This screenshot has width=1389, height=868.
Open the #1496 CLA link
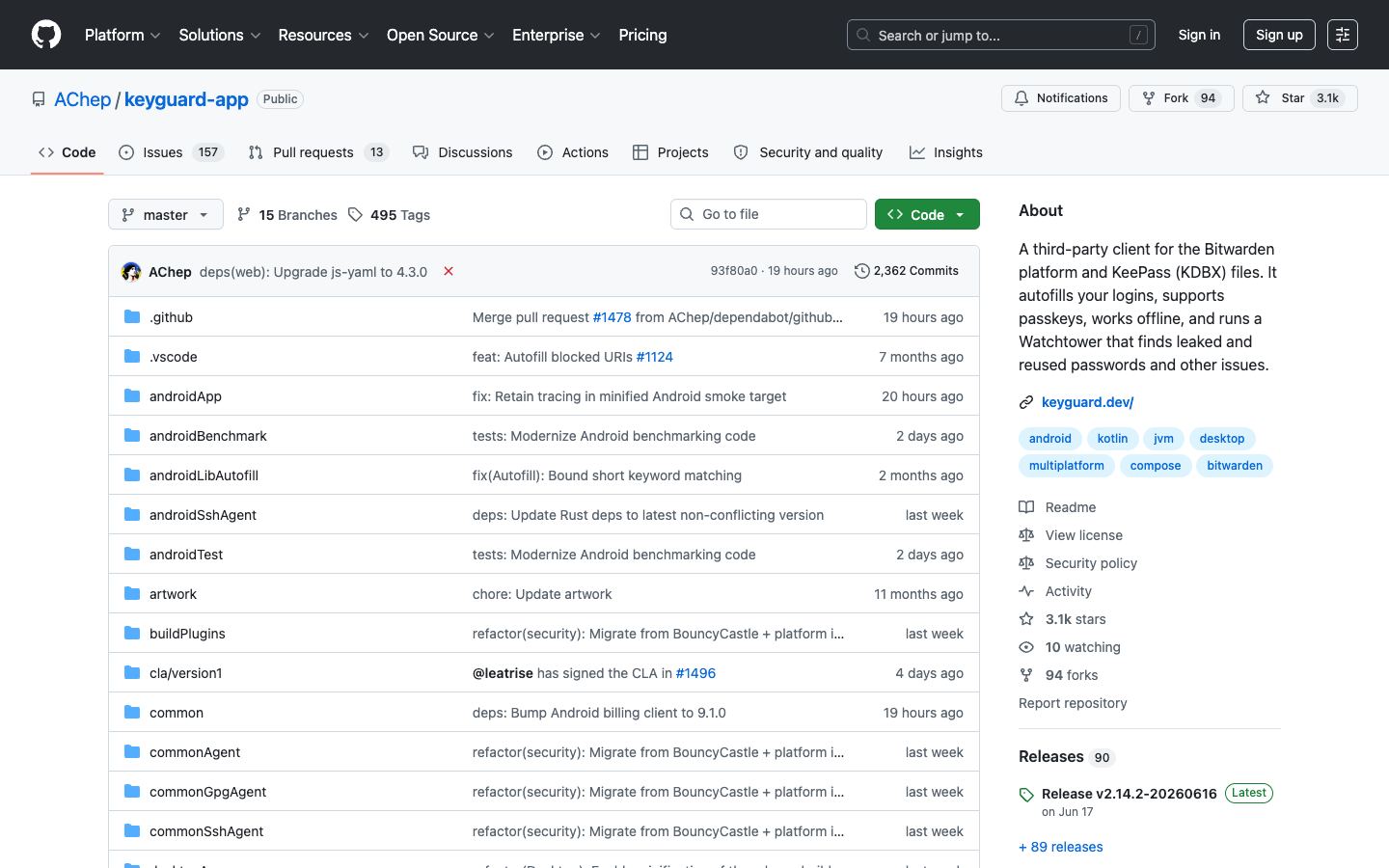[x=695, y=673]
